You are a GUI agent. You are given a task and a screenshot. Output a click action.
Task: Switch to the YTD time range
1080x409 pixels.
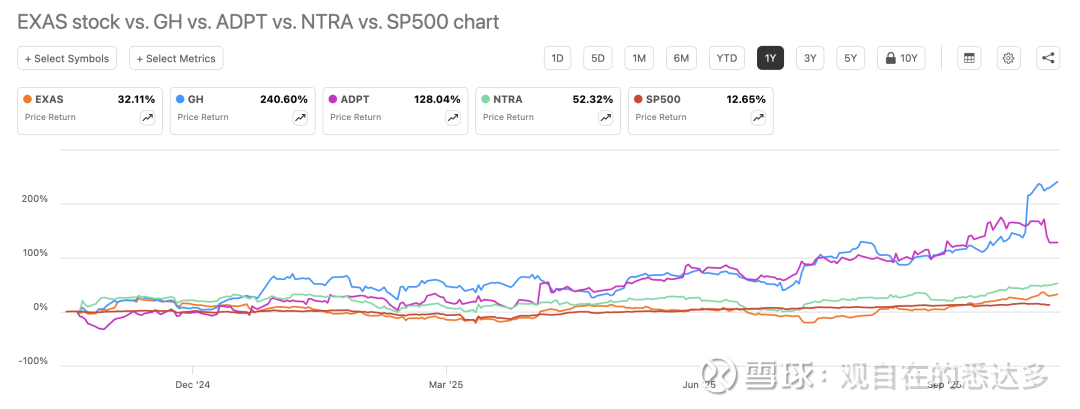(x=727, y=58)
